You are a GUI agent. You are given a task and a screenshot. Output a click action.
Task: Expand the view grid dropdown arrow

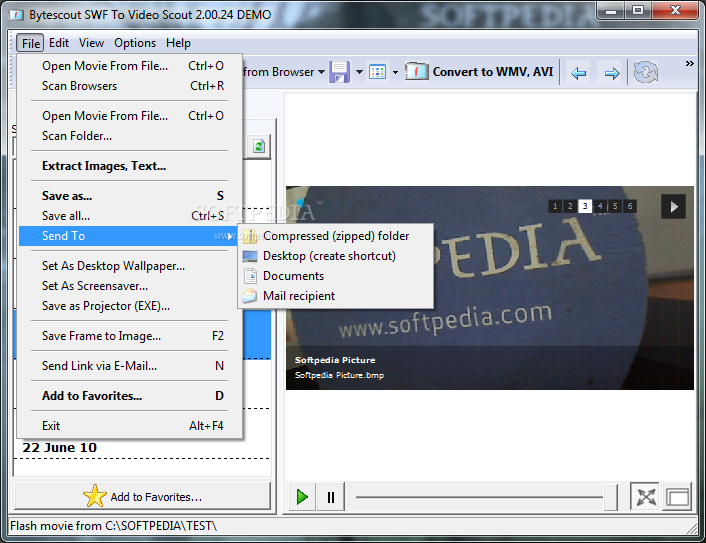pos(395,72)
